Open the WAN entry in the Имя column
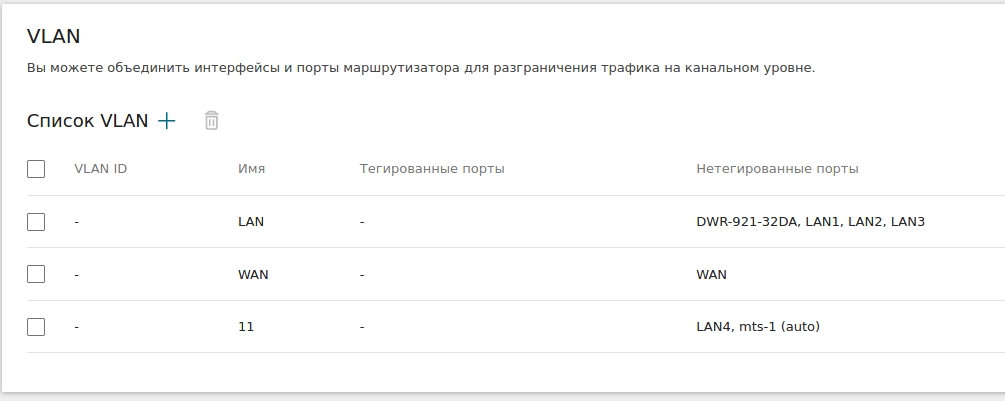This screenshot has height=401, width=1005. (253, 274)
